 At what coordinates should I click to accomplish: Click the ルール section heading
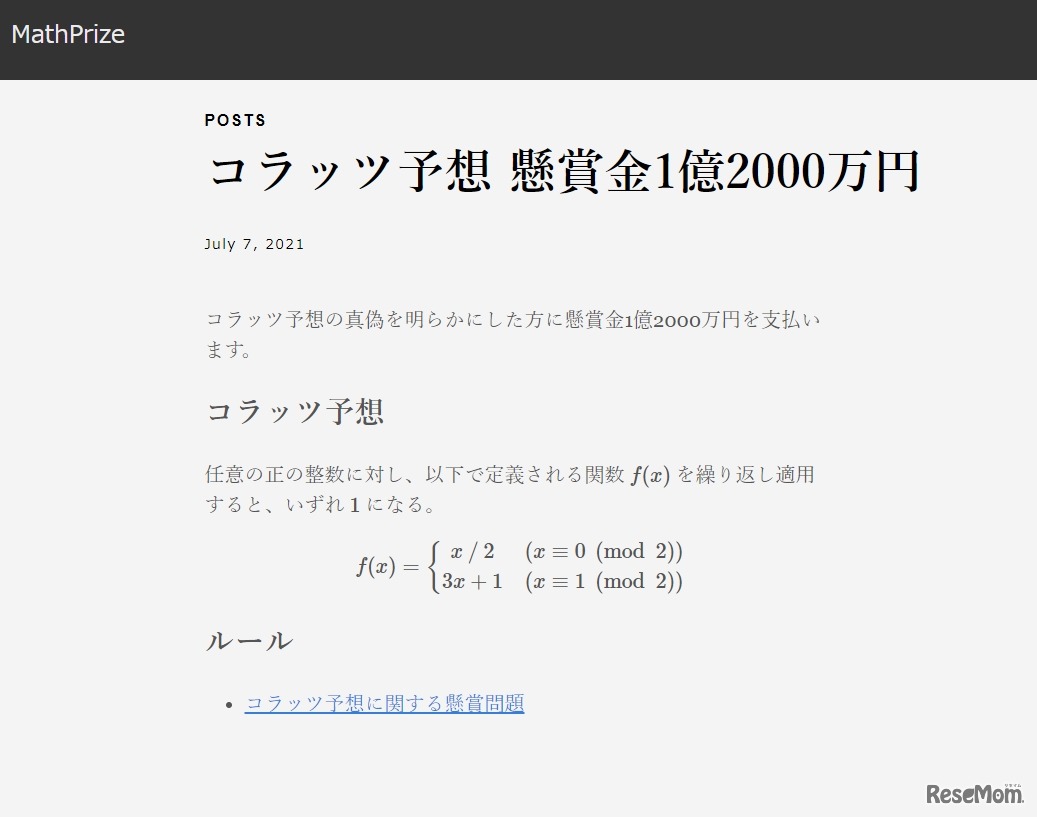pyautogui.click(x=247, y=640)
